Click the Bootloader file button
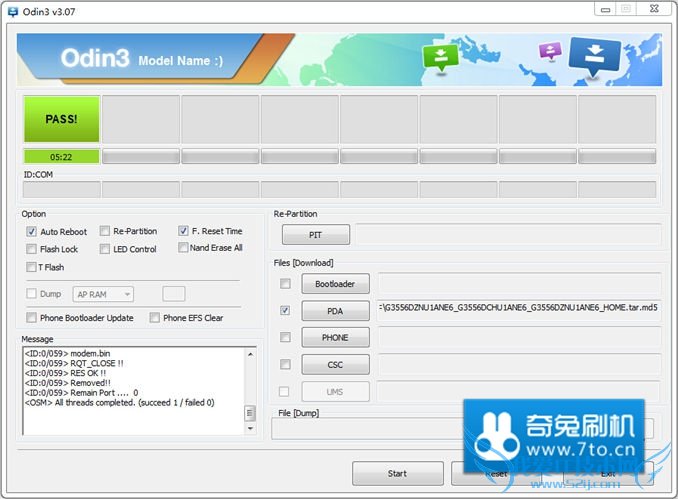The image size is (678, 499). [x=336, y=284]
